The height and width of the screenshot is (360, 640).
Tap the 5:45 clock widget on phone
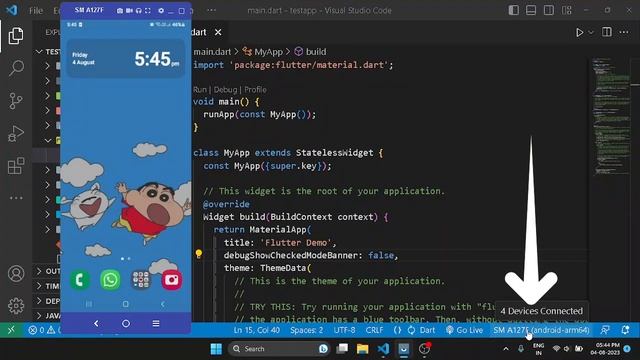pos(126,59)
